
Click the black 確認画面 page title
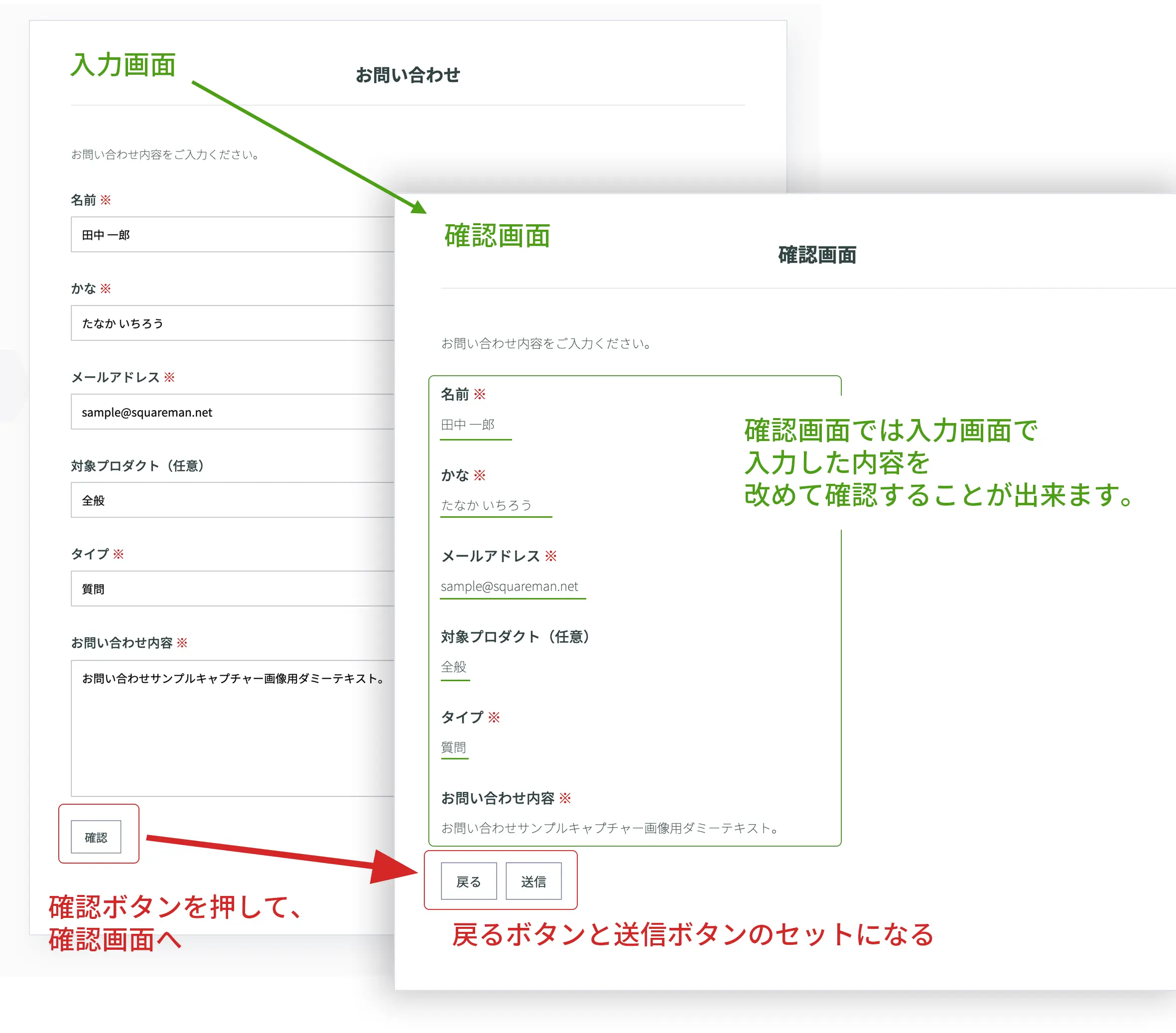(817, 254)
